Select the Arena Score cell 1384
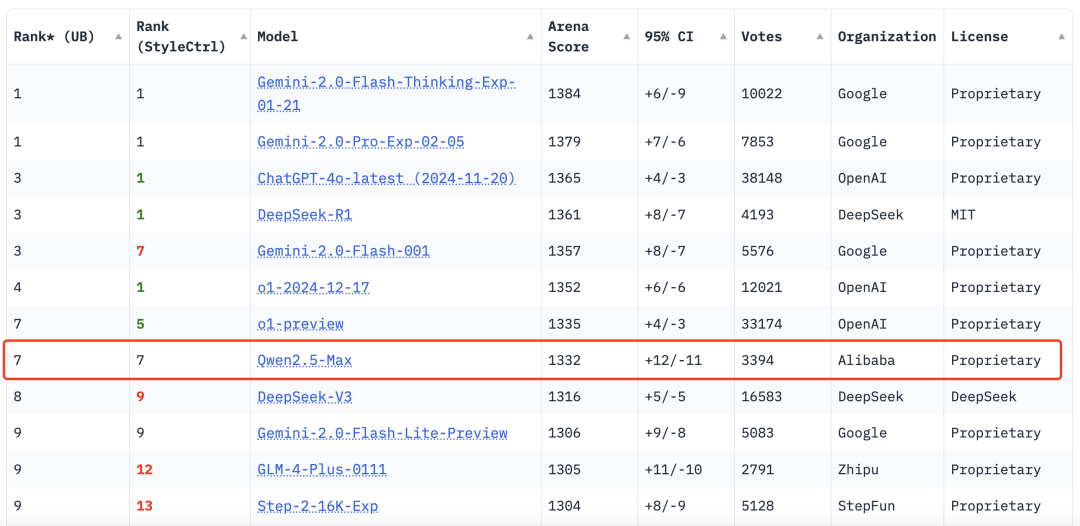This screenshot has height=526, width=1080. 565,94
